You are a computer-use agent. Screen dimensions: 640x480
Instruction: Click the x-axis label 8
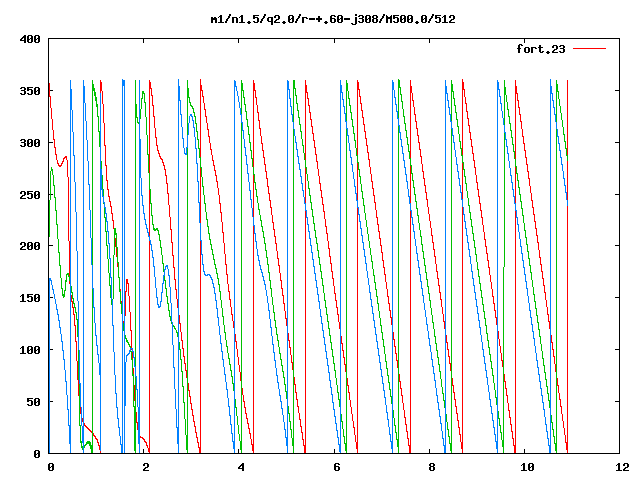point(432,467)
